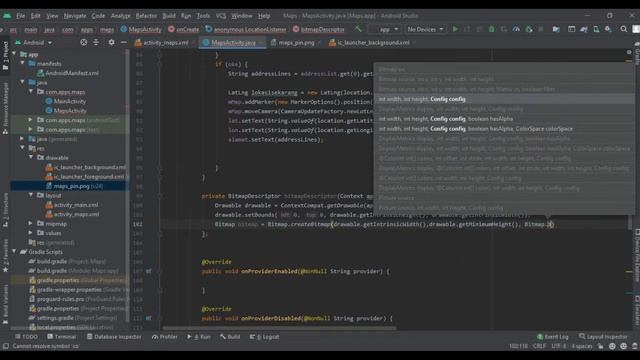Expand the java generated folder
This screenshot has width=640, height=360.
tap(22, 139)
